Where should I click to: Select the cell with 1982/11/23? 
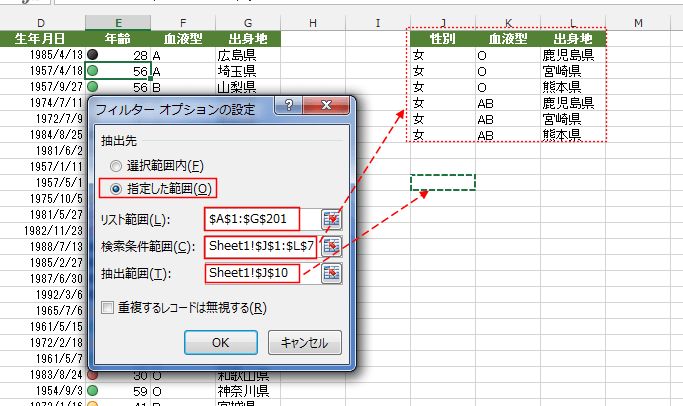coord(42,230)
